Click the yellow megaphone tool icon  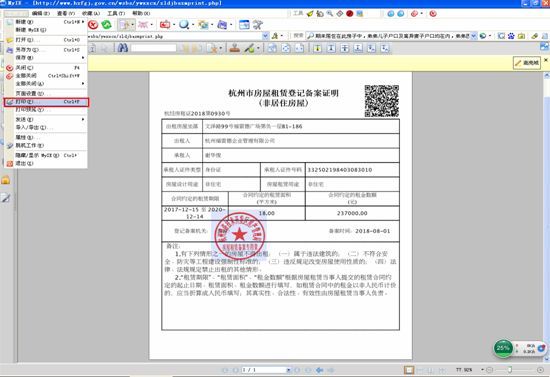point(310,14)
